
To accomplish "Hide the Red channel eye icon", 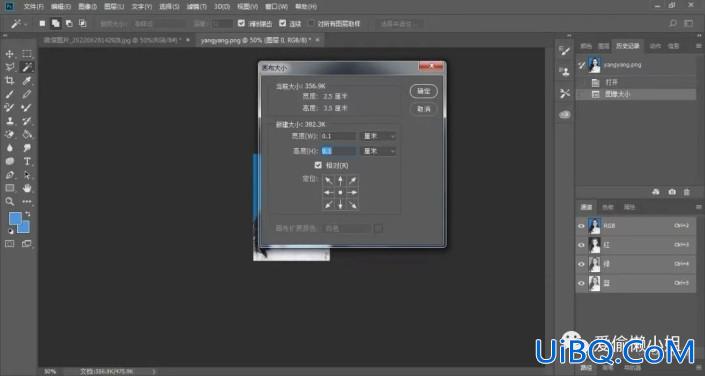I will (581, 245).
